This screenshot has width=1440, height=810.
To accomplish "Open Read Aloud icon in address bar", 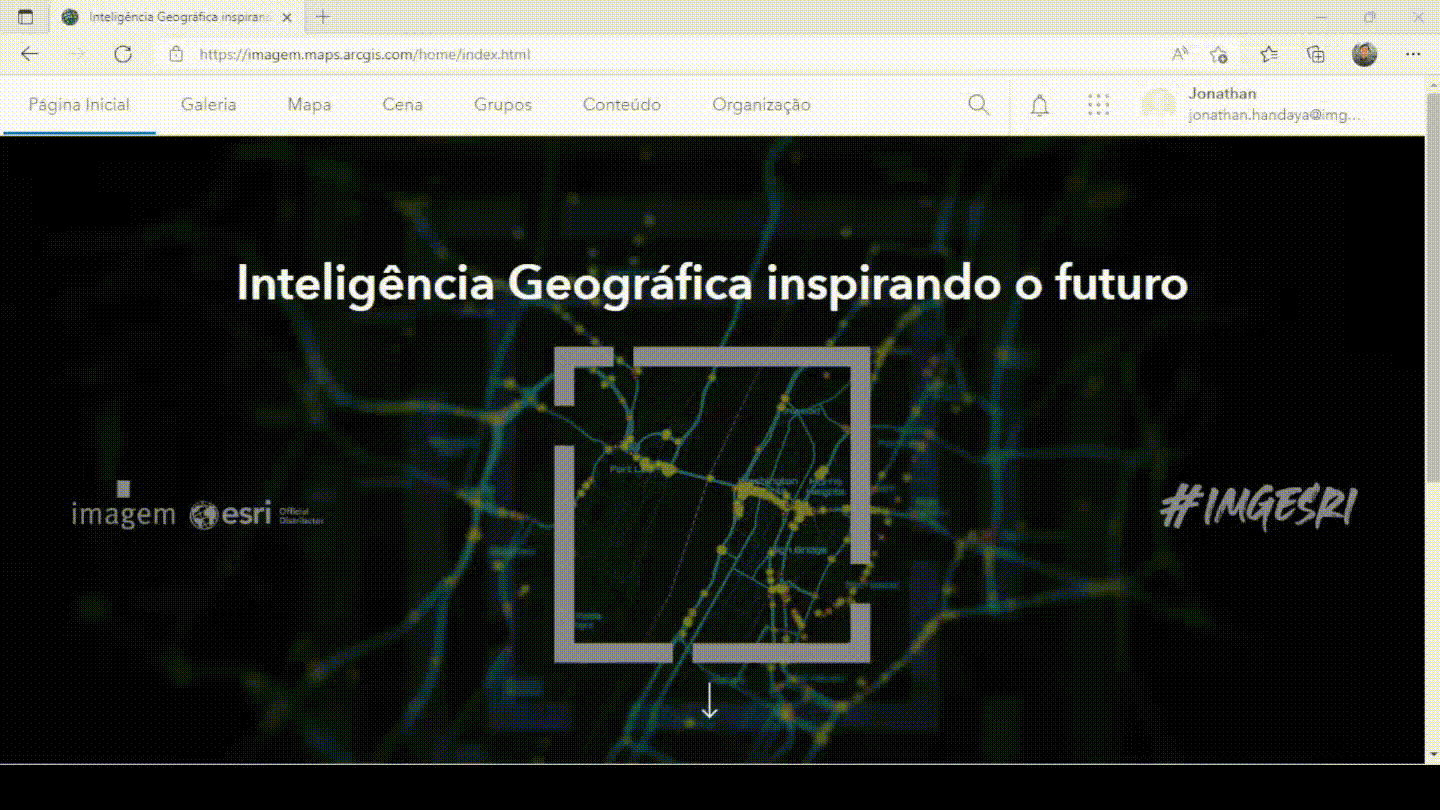I will 1180,54.
